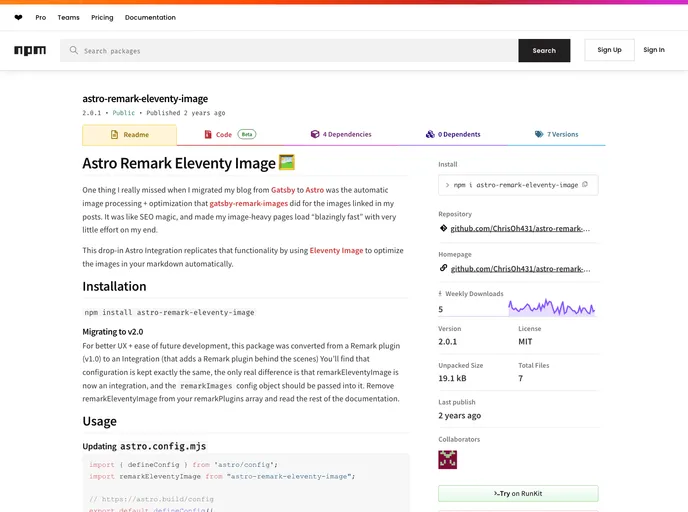
Task: Click the Installation heading
Action: pos(115,286)
